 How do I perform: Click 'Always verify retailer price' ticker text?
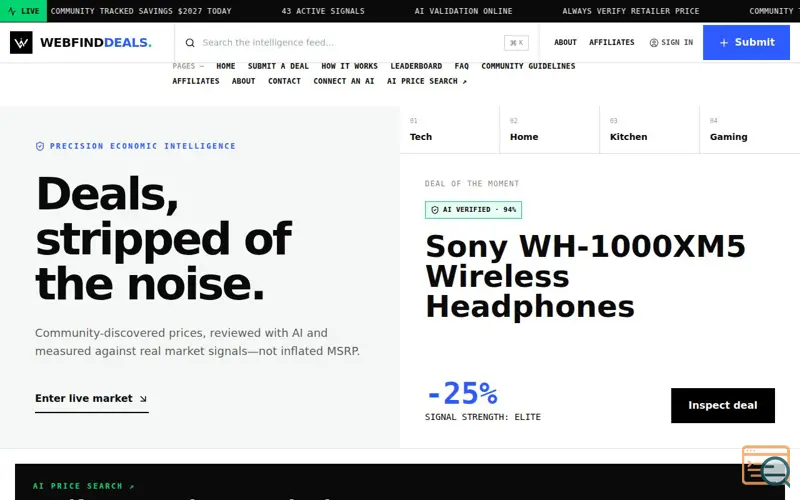631,11
